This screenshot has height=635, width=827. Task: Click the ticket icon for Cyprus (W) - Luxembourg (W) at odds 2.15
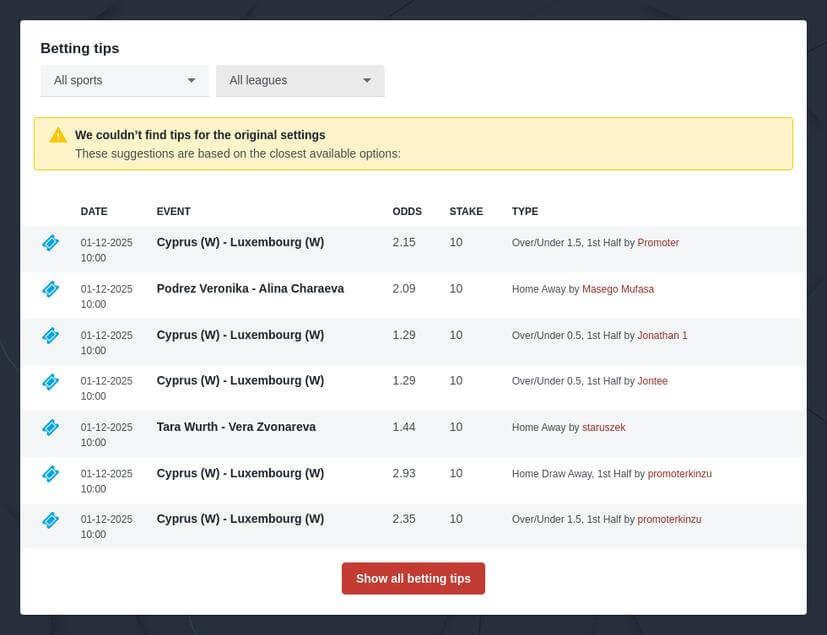(x=50, y=243)
